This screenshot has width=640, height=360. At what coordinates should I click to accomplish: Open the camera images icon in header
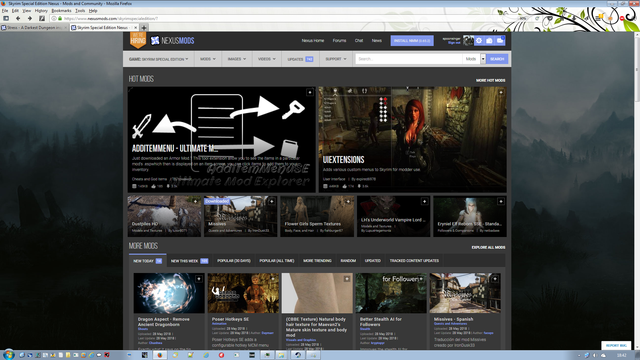pyautogui.click(x=489, y=40)
